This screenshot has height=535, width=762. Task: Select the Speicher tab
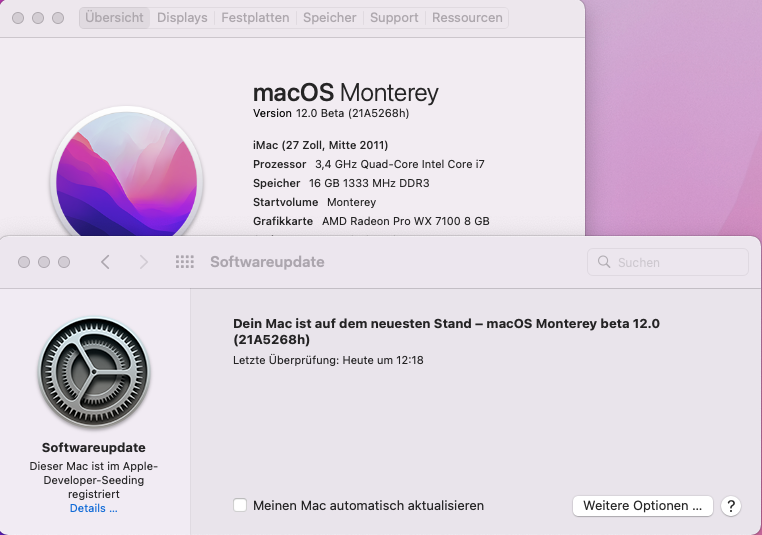[x=329, y=17]
